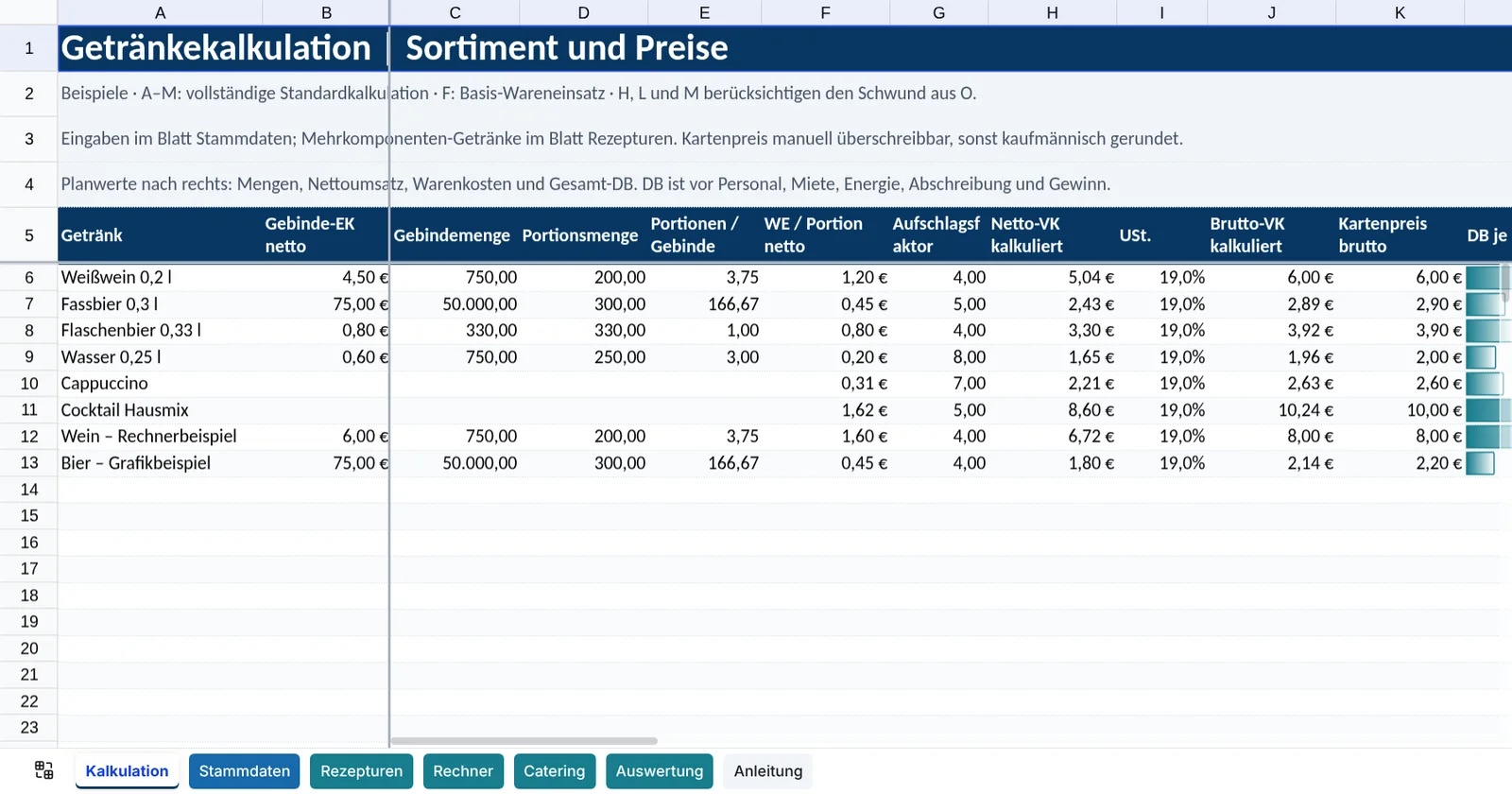Select the 'Weißwein 0,2 l' cell

(x=160, y=278)
